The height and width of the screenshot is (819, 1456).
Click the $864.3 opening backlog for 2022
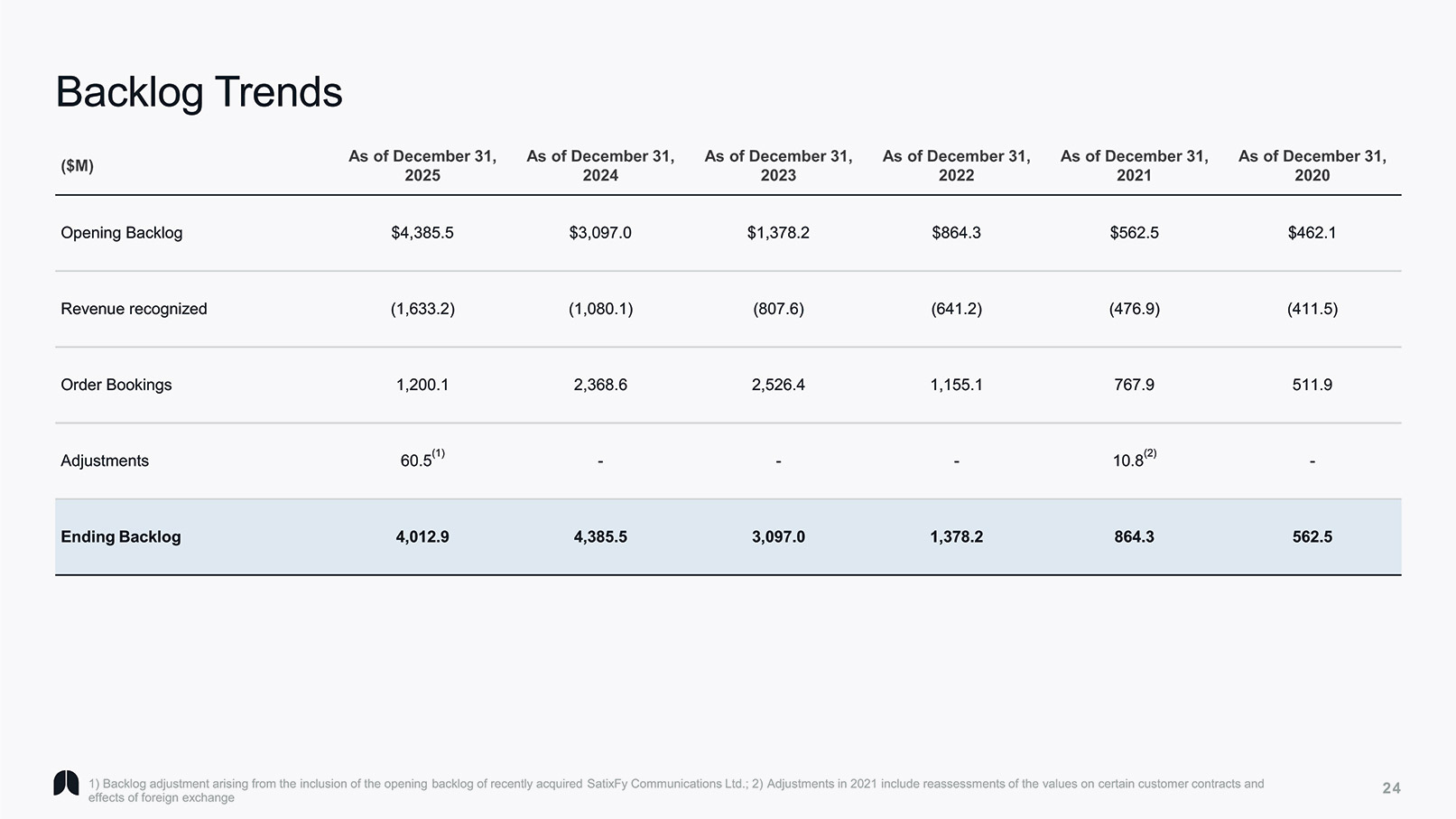tap(956, 233)
